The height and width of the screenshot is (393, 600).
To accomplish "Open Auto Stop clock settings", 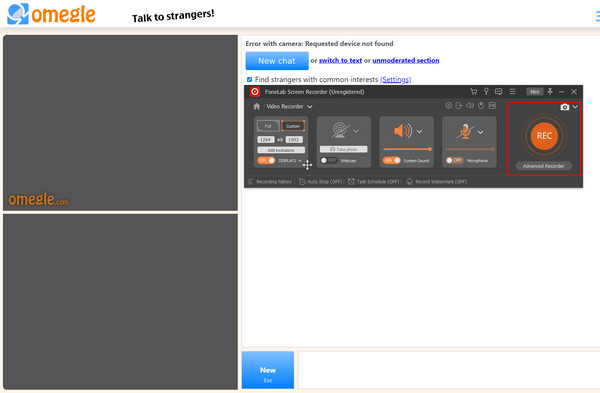I will (321, 182).
